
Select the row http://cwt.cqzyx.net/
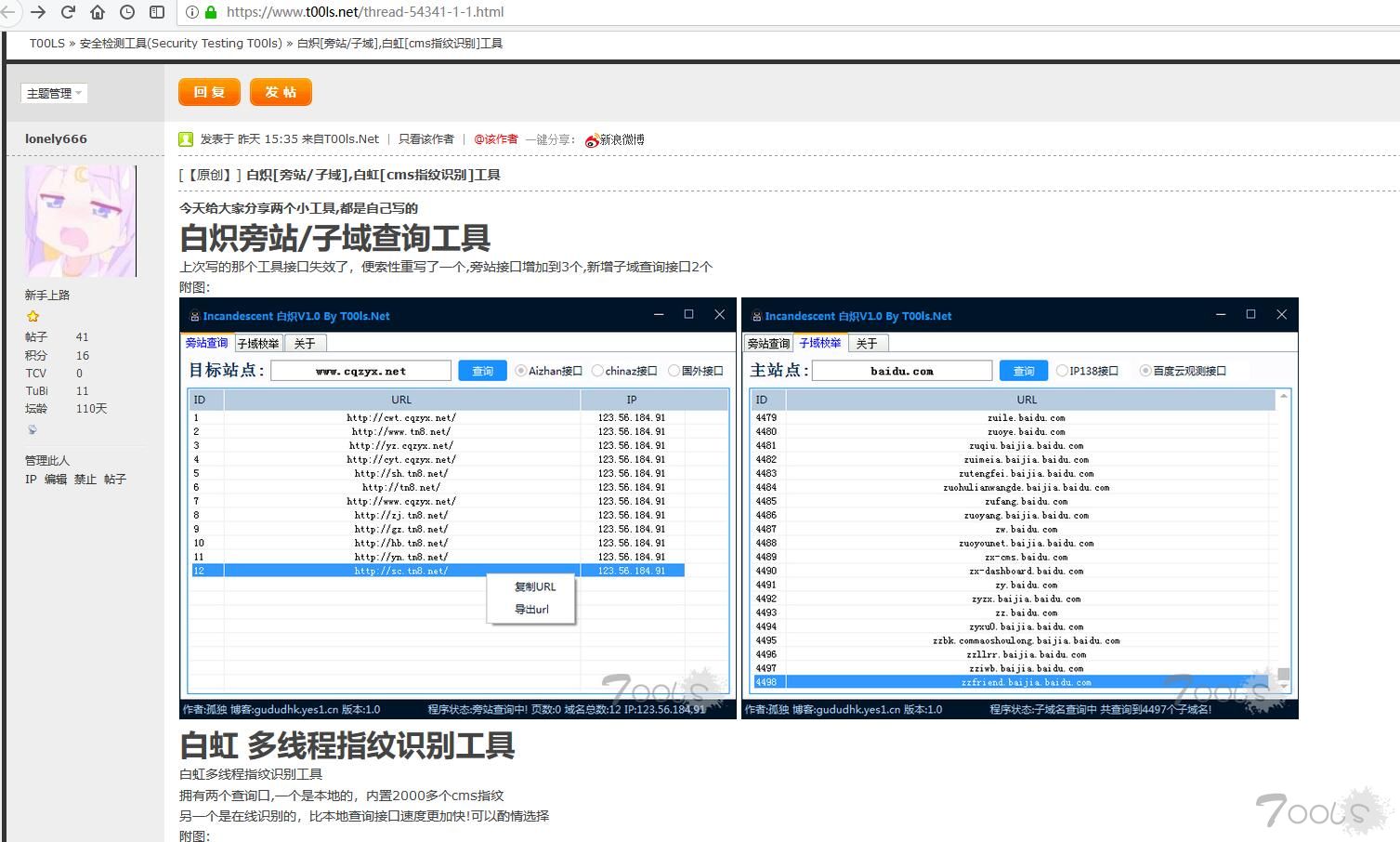coord(438,417)
